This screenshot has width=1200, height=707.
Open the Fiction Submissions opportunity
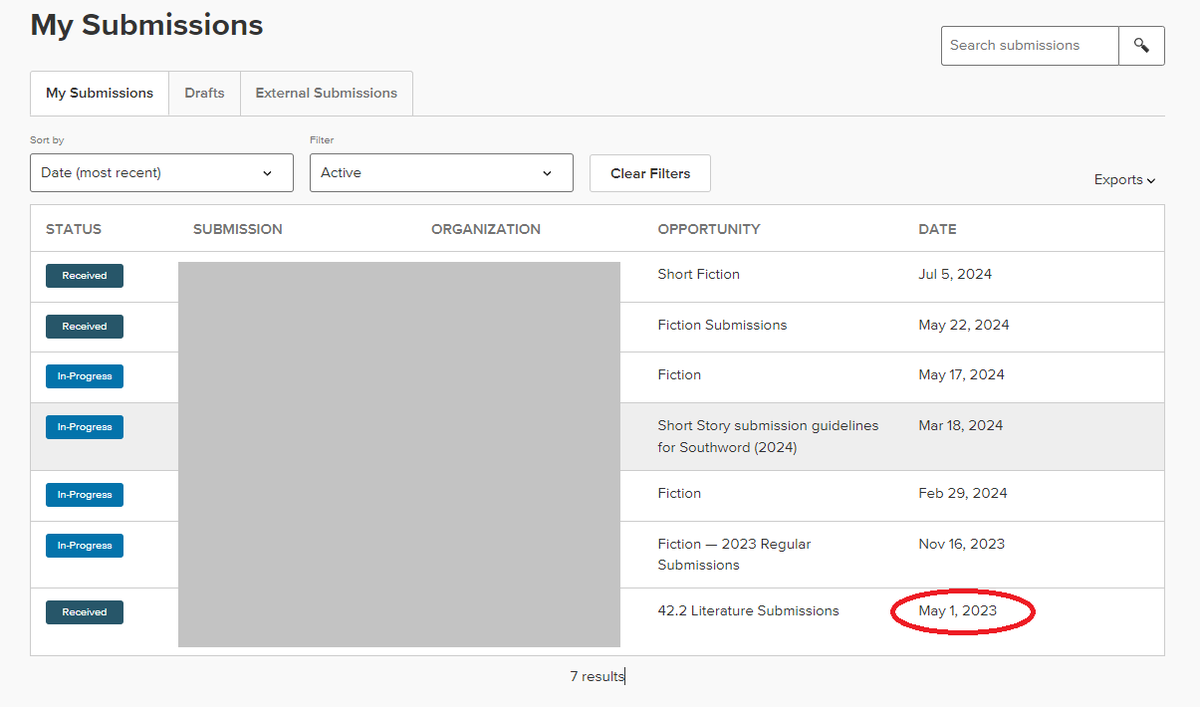722,325
